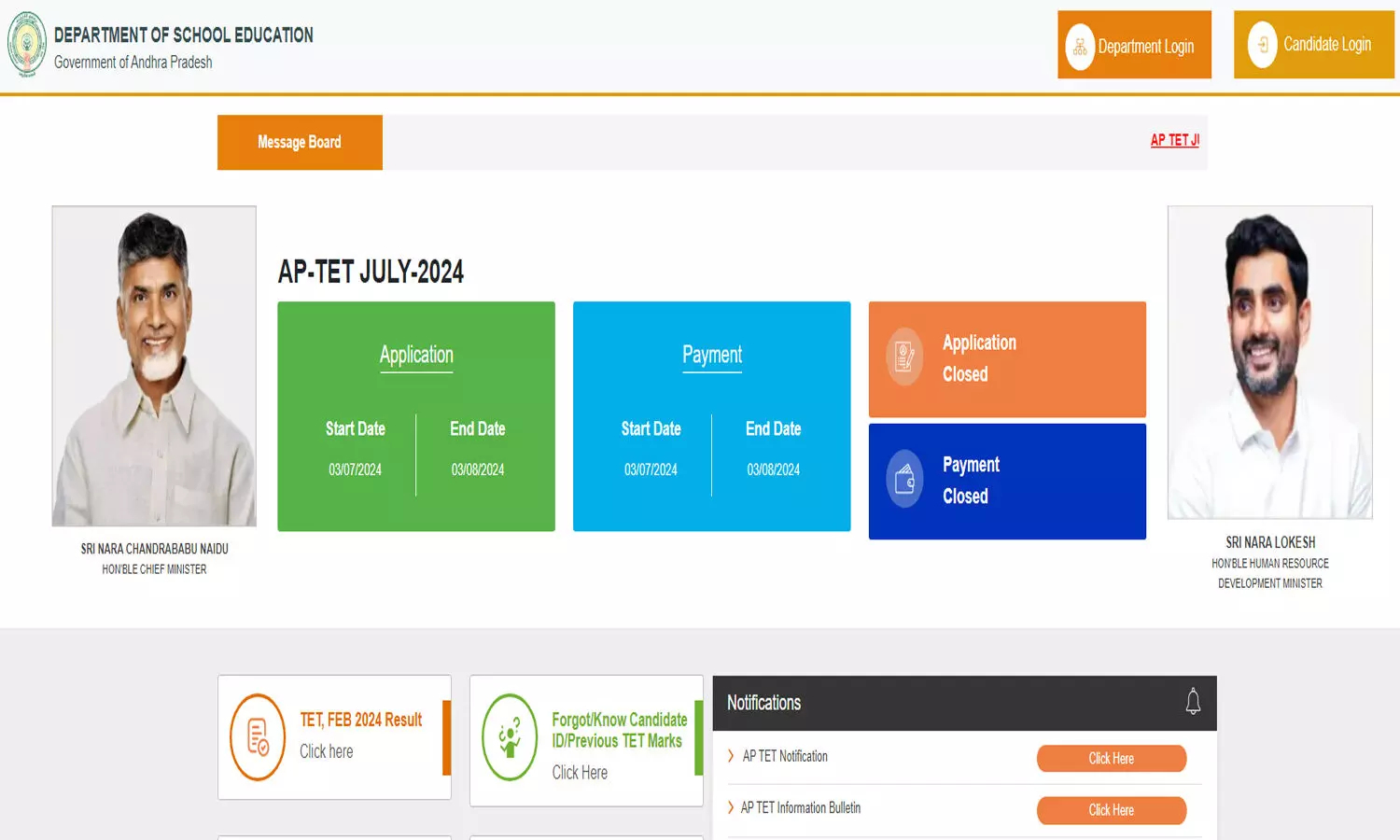Screen dimensions: 1400x840
Task: Open the TET, FEB 2024 Result link
Action: pos(360,720)
